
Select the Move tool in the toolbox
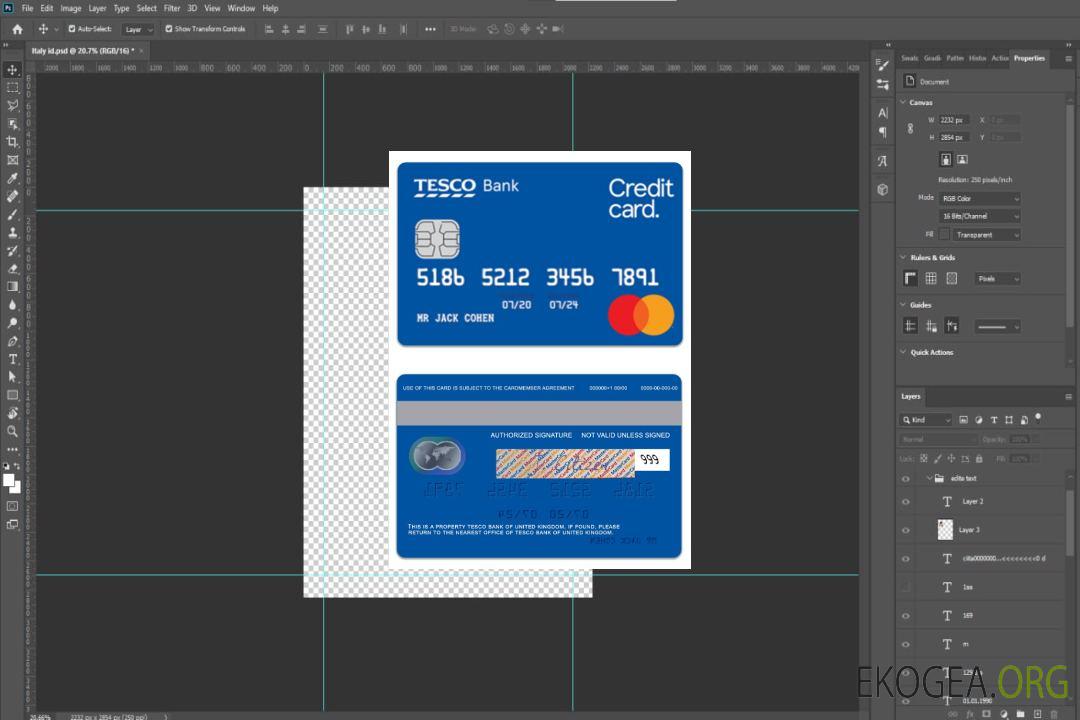tap(12, 70)
